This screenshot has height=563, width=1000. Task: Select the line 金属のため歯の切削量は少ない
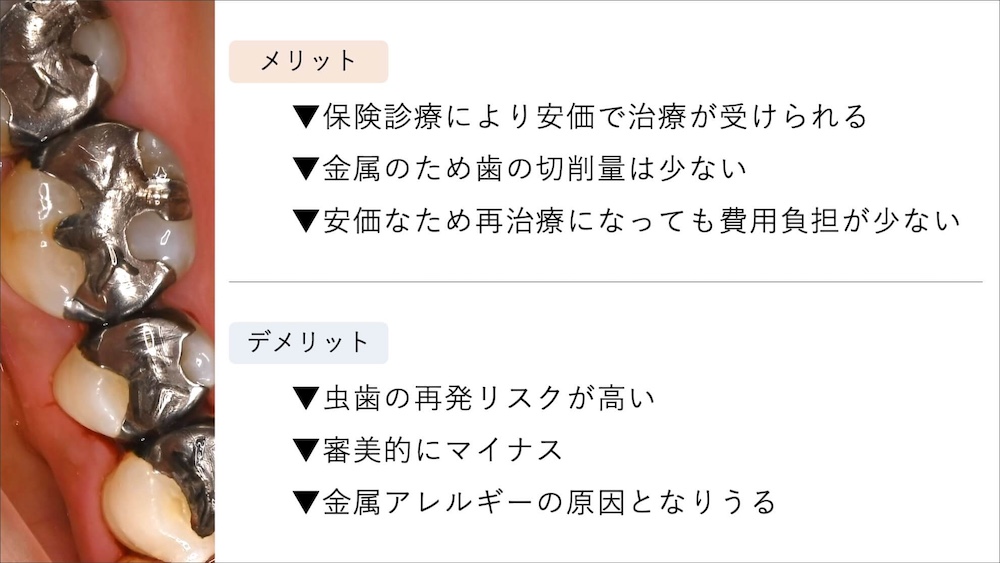534,168
